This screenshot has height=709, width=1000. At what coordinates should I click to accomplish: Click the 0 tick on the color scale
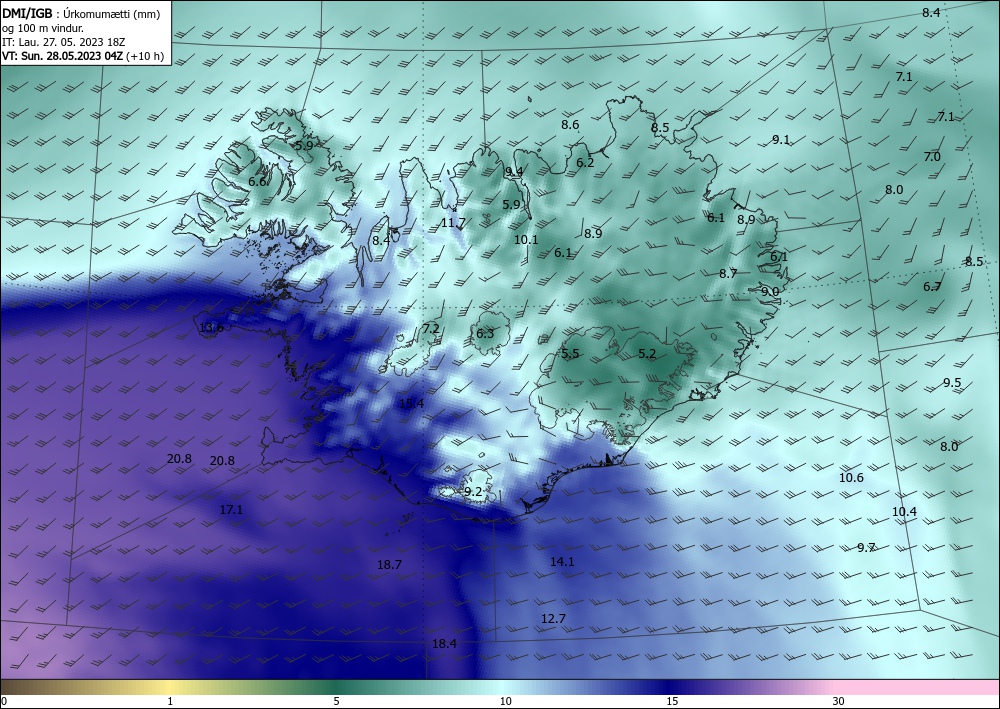pos(4,701)
